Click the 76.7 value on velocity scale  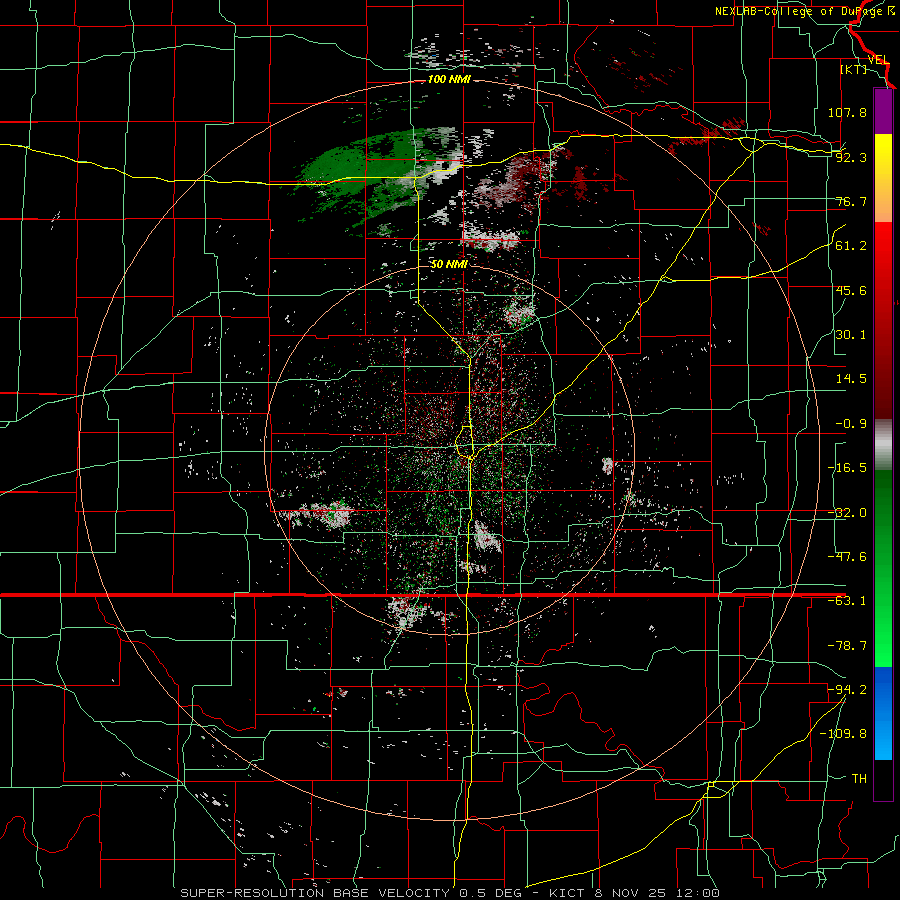[851, 201]
